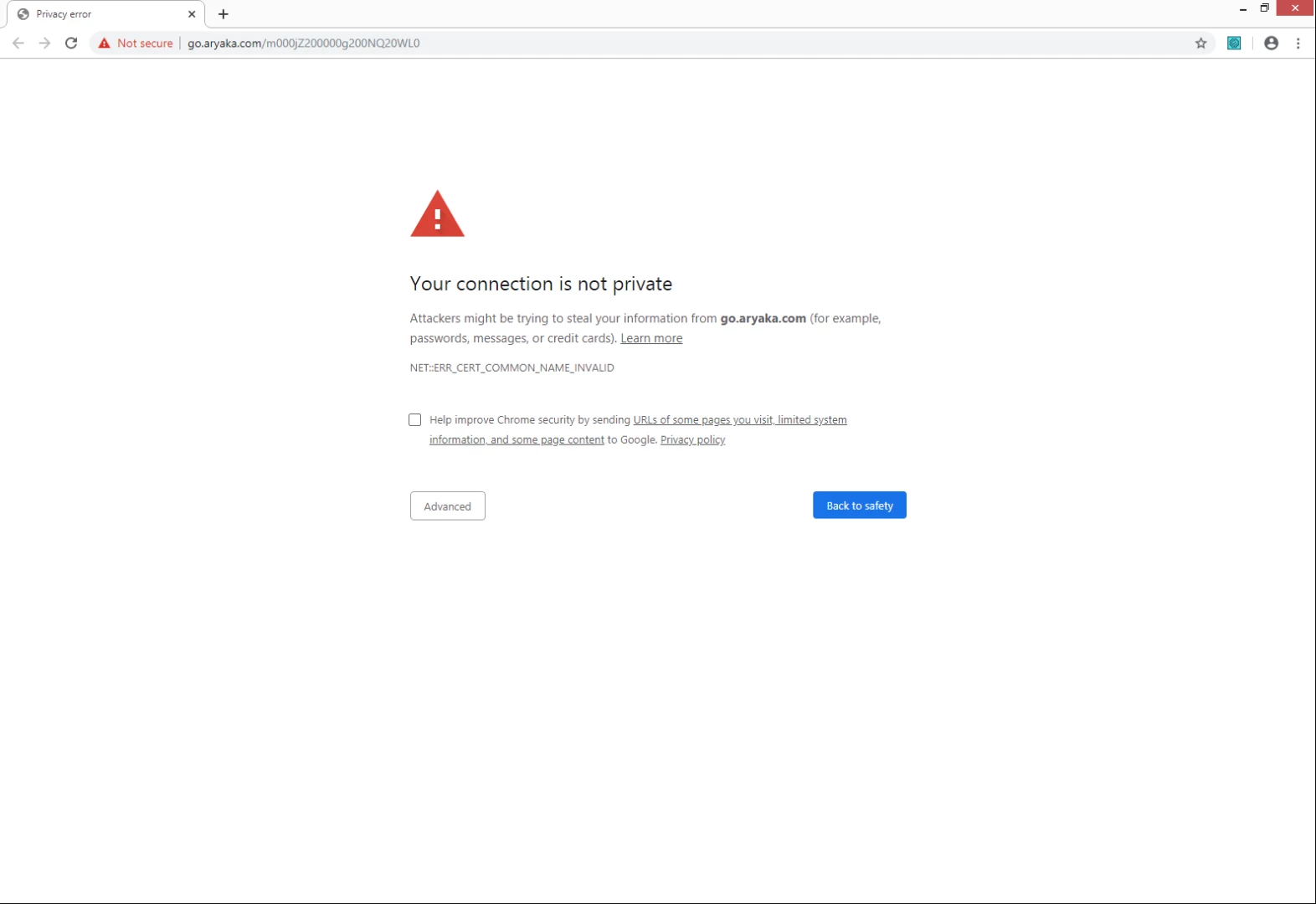Go back to the previous page
Screen dimensions: 1316x904
18,43
